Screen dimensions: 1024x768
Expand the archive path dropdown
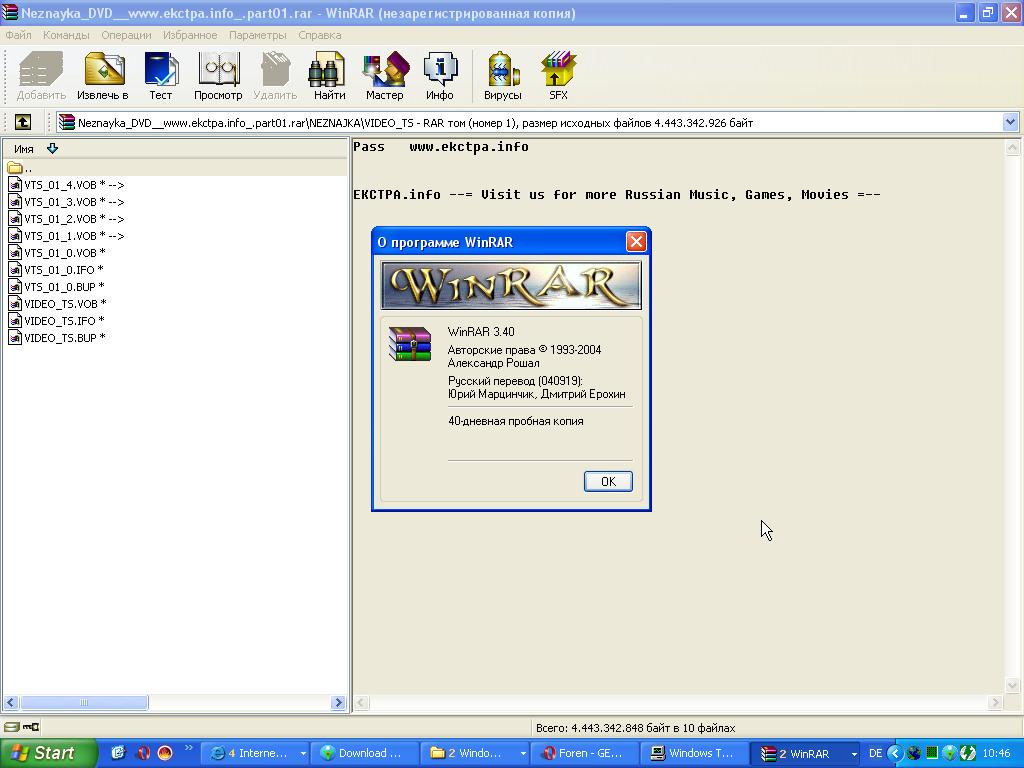coord(1010,122)
